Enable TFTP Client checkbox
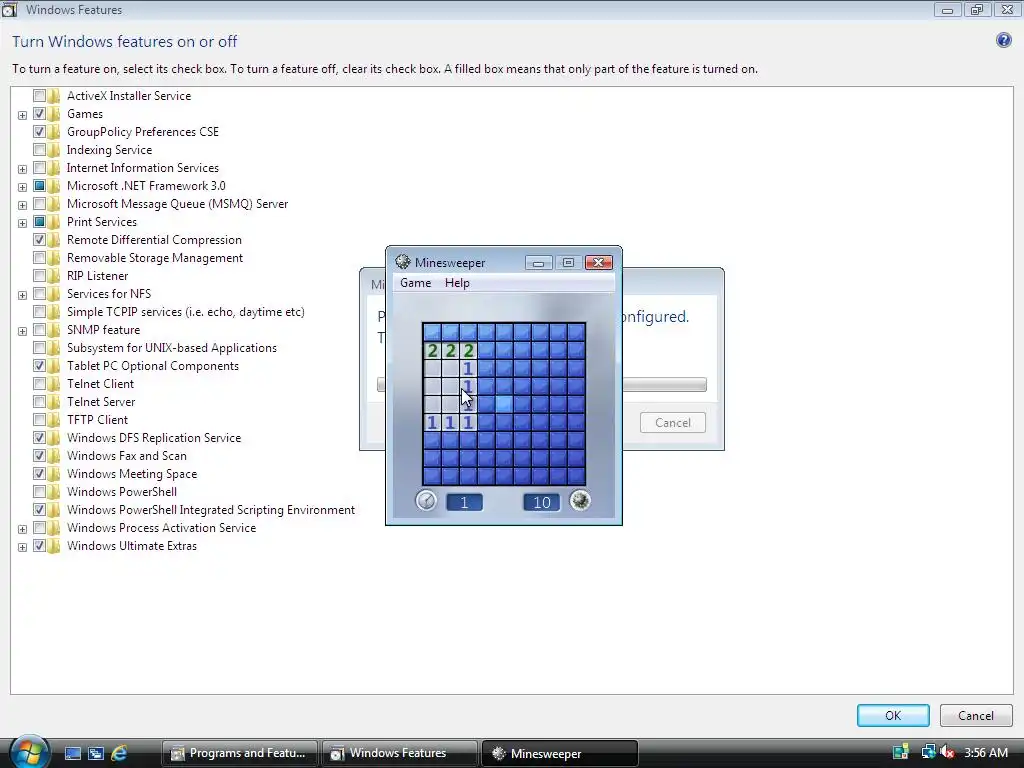 [x=39, y=419]
